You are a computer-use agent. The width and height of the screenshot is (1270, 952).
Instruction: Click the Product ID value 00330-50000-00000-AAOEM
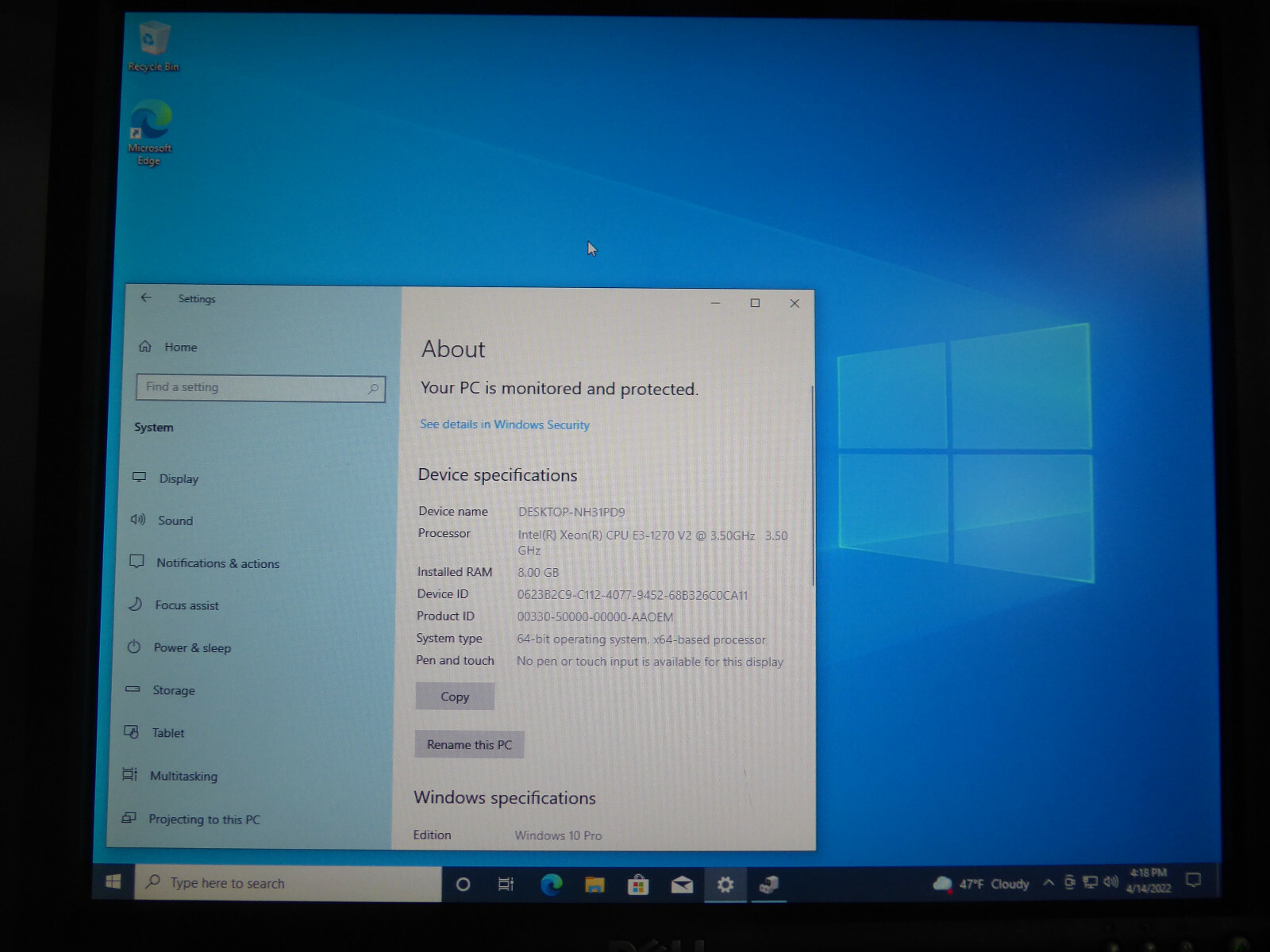click(x=595, y=616)
